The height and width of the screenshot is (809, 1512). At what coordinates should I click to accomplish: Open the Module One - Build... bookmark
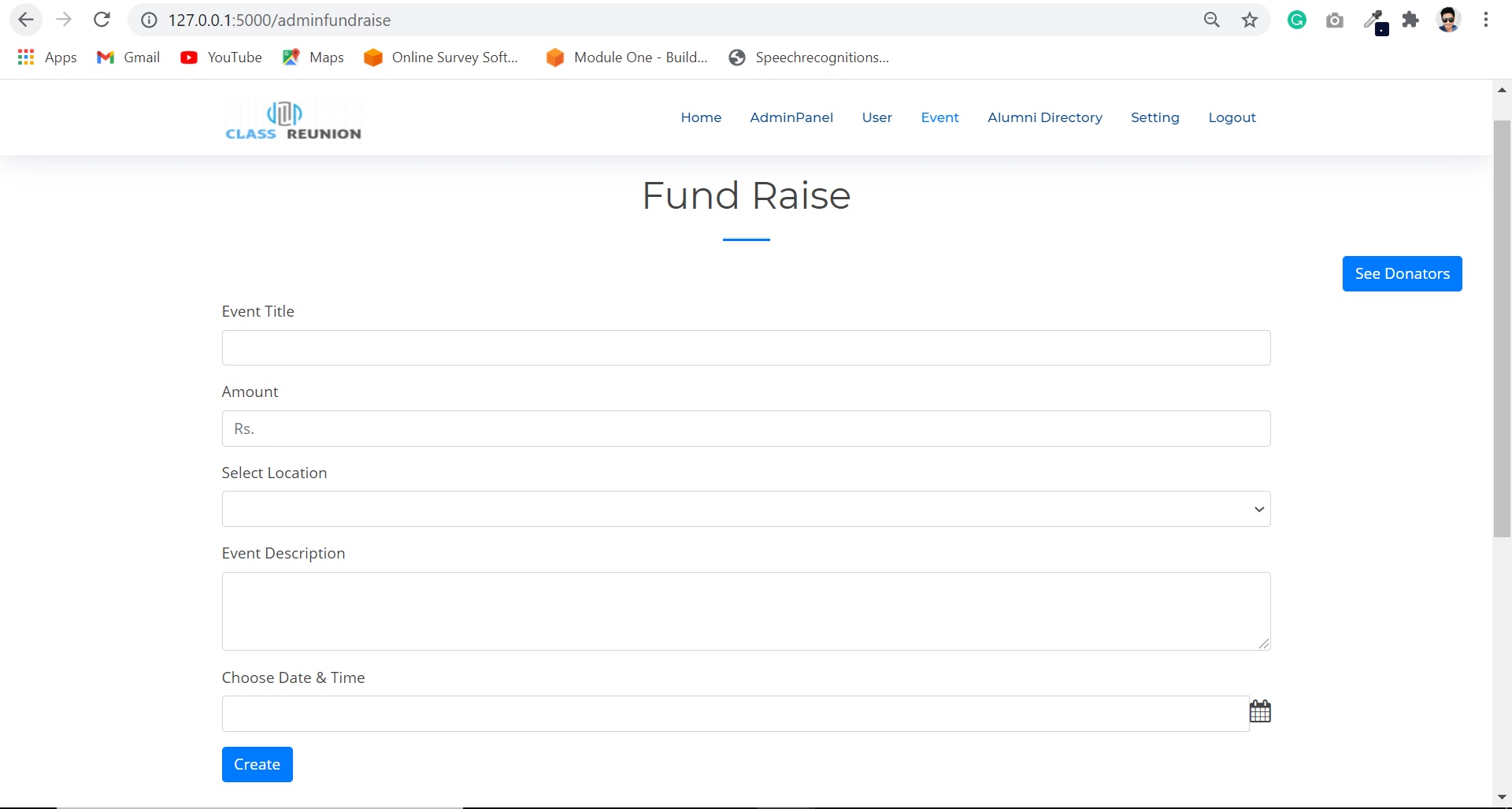(x=627, y=58)
